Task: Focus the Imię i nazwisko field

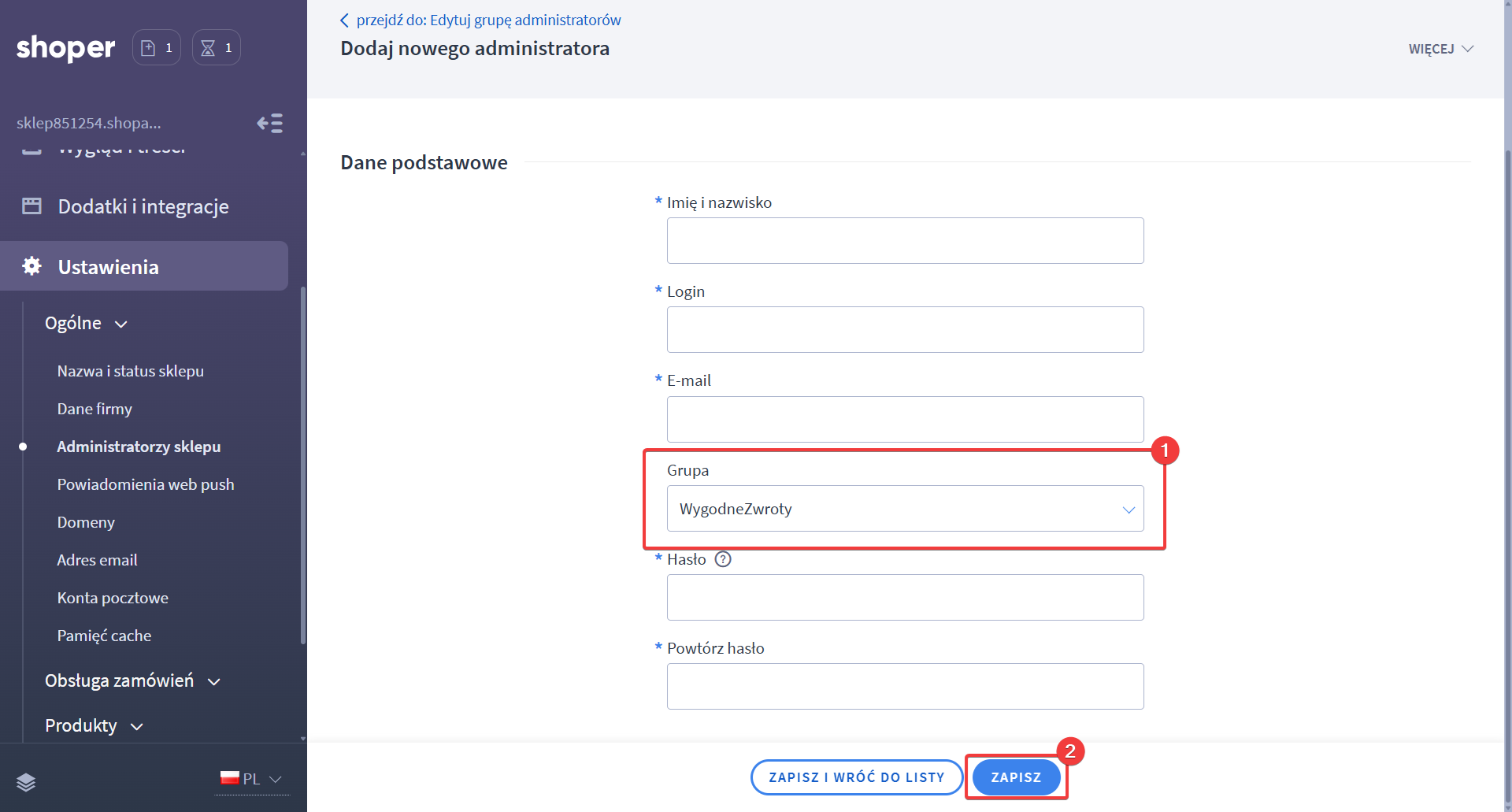Action: tap(904, 241)
